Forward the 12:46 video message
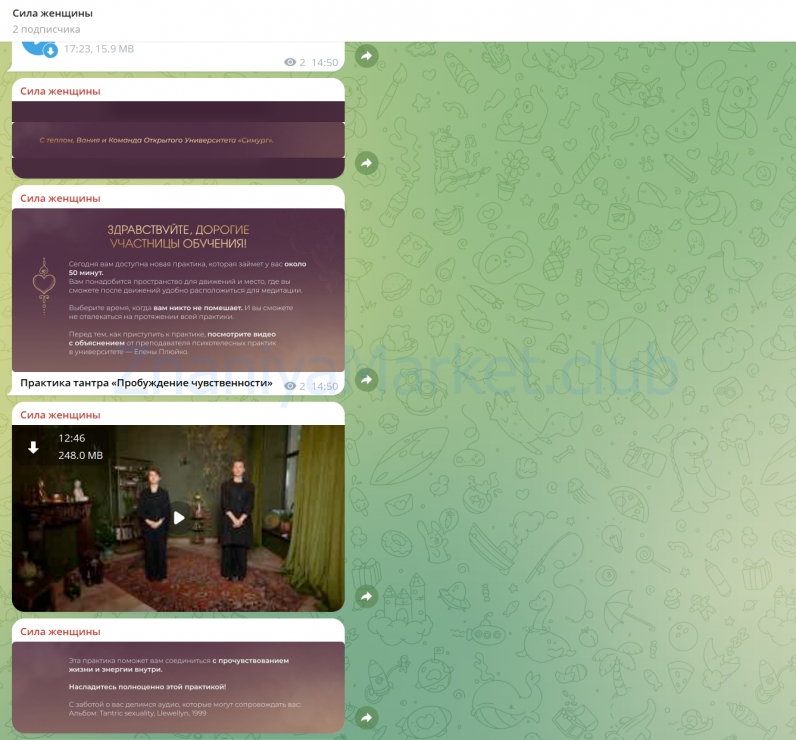796x740 pixels. click(366, 596)
